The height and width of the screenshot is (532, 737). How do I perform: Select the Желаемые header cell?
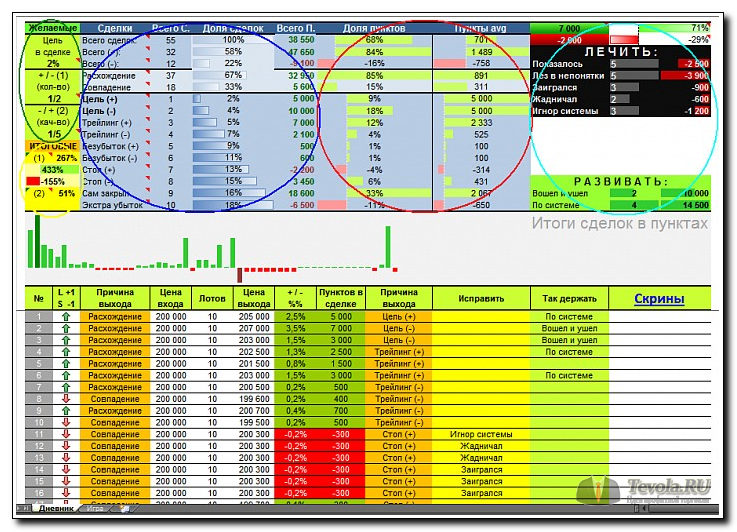[x=51, y=28]
